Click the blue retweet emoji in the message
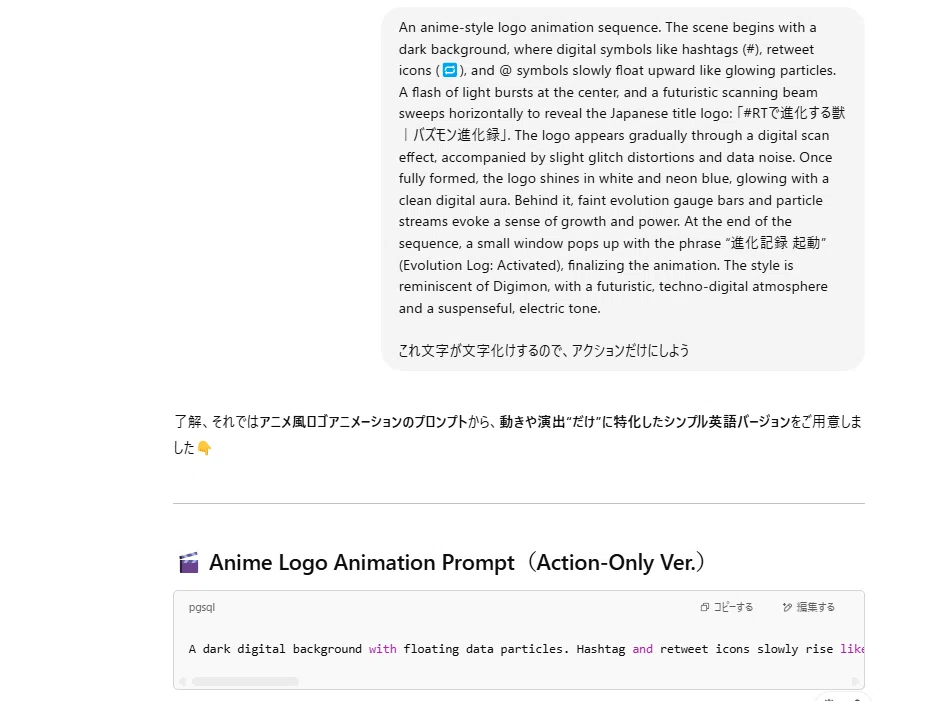941x701 pixels. click(449, 71)
